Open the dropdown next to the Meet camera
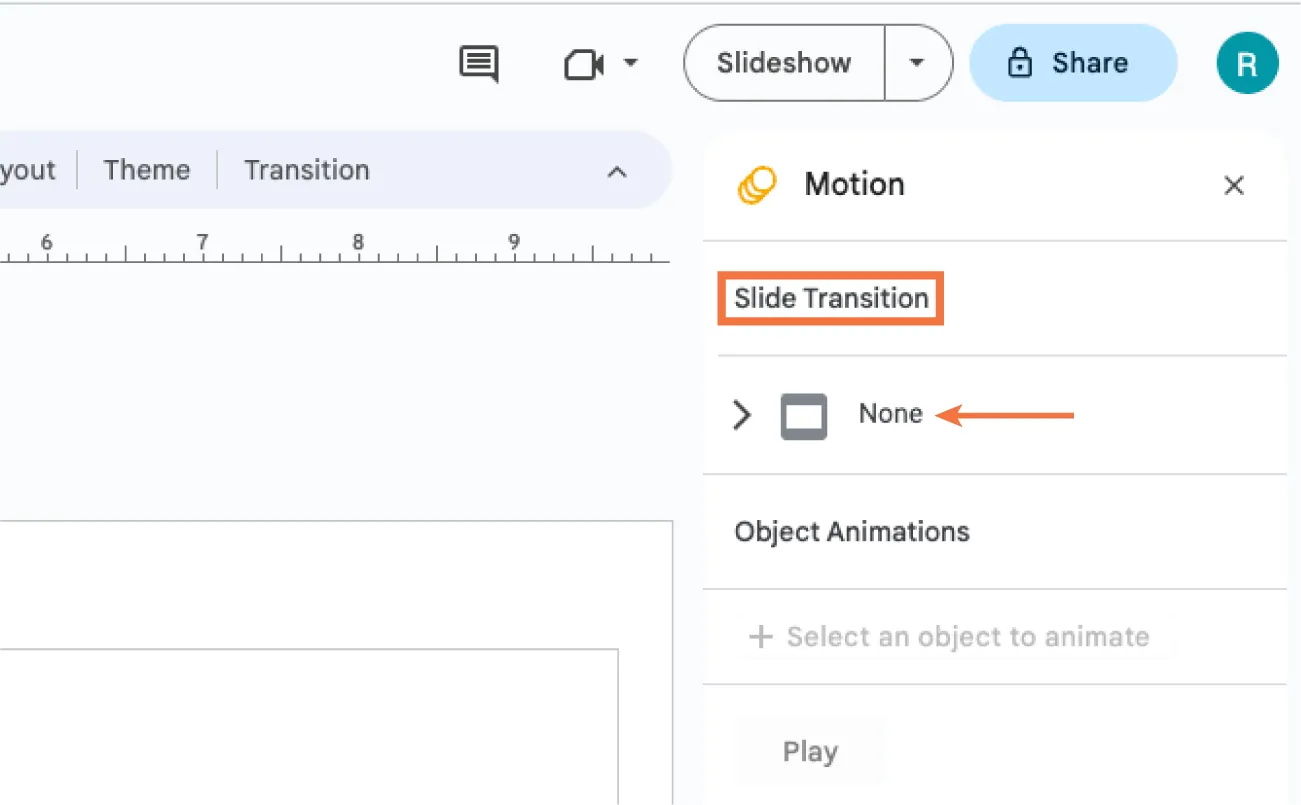This screenshot has height=805, width=1301. coord(631,63)
